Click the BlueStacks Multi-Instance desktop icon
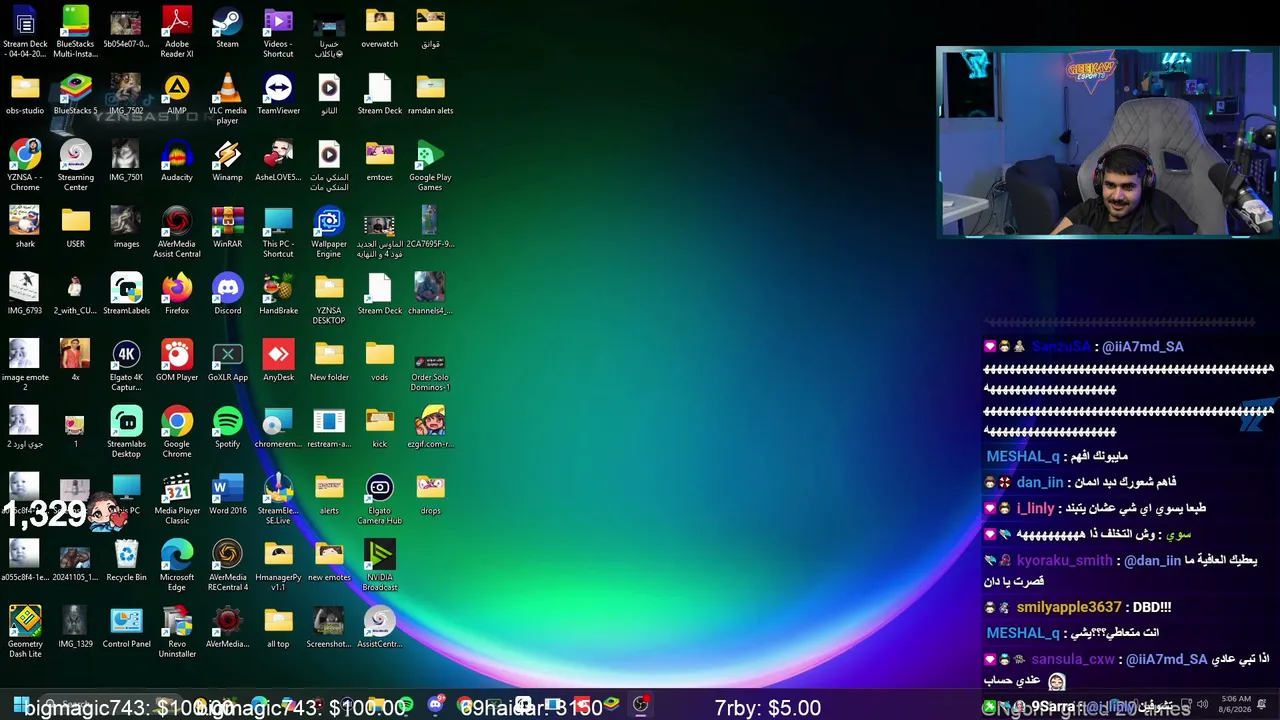Viewport: 1280px width, 720px height. [x=75, y=32]
